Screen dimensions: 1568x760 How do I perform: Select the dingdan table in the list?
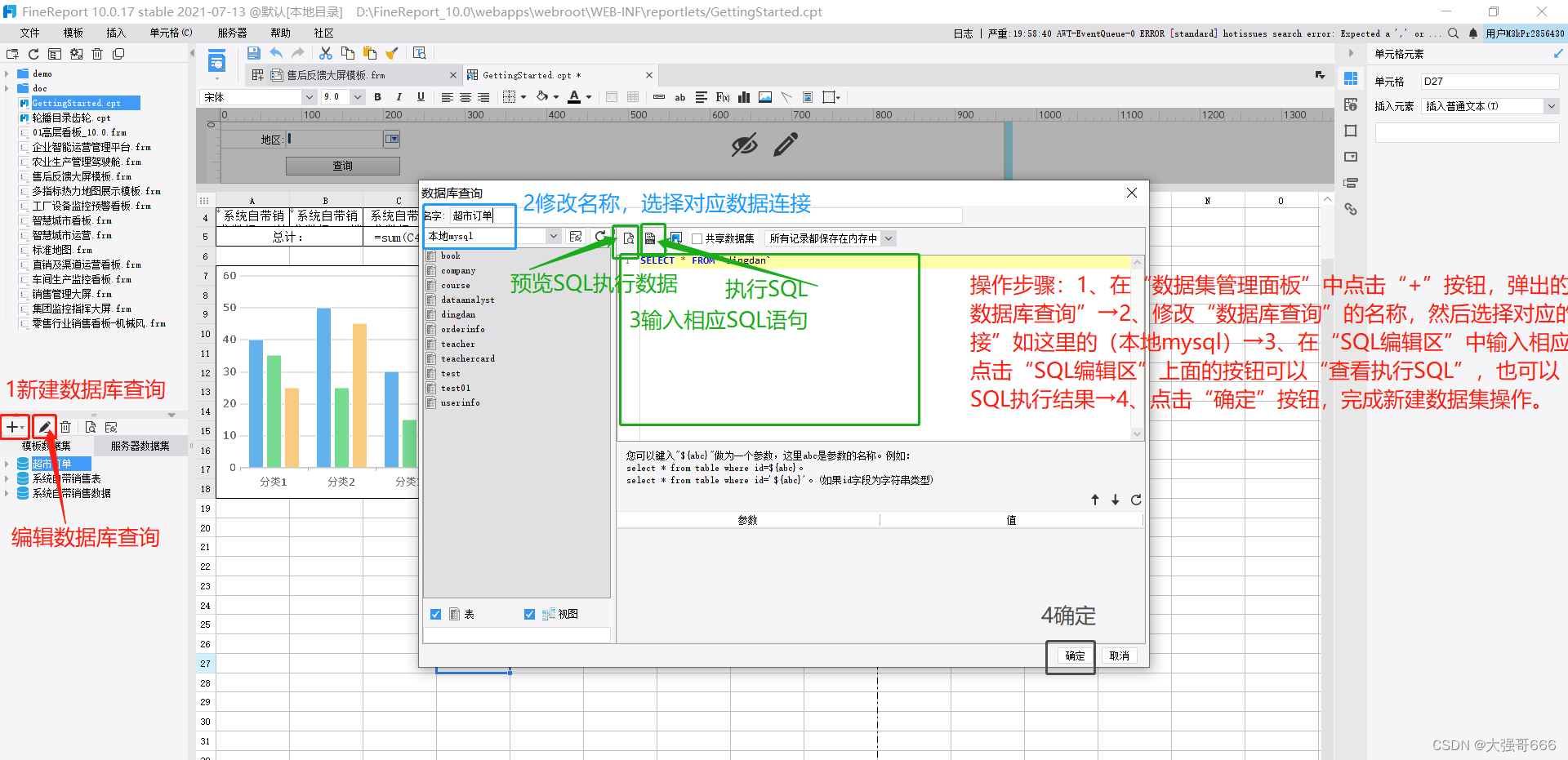(458, 314)
